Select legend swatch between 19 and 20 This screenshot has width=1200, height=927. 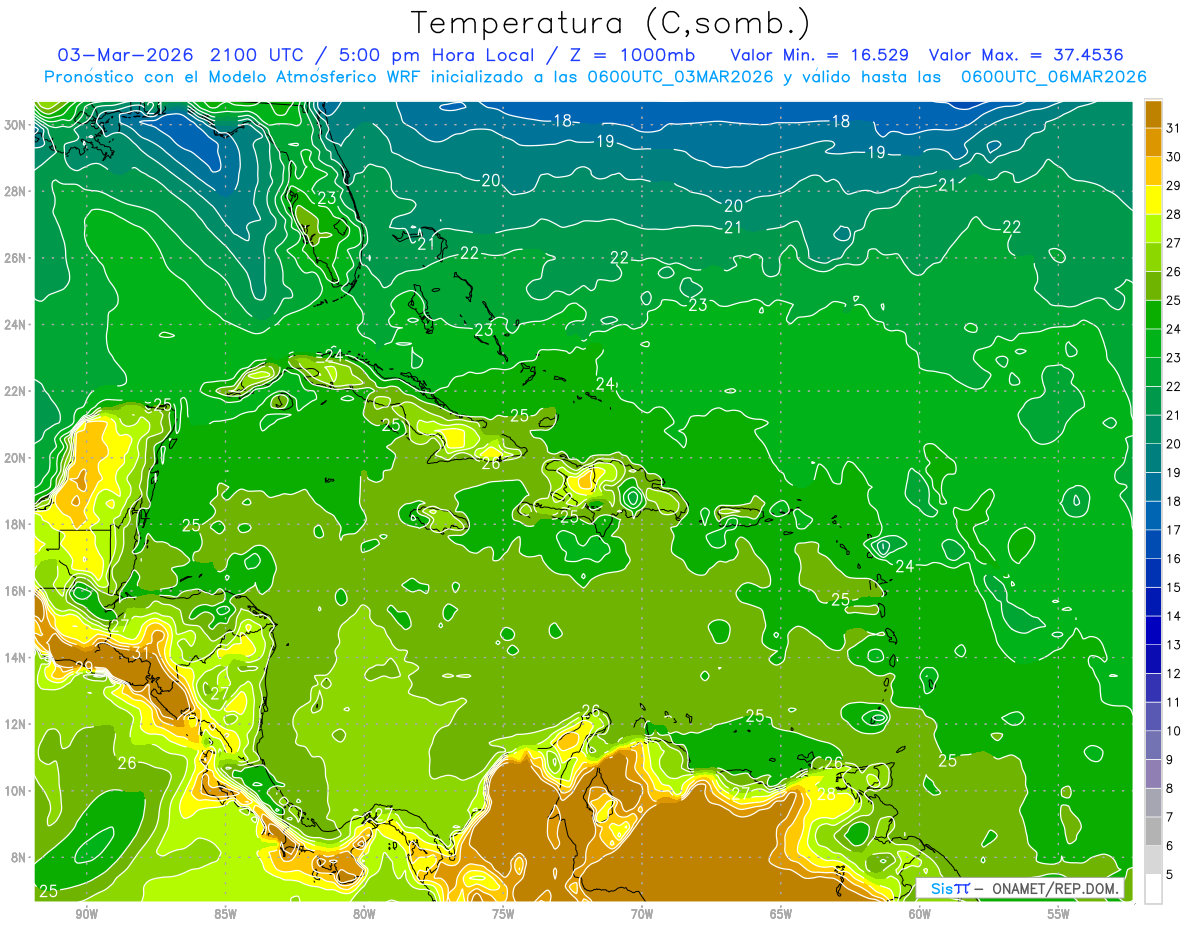1153,459
